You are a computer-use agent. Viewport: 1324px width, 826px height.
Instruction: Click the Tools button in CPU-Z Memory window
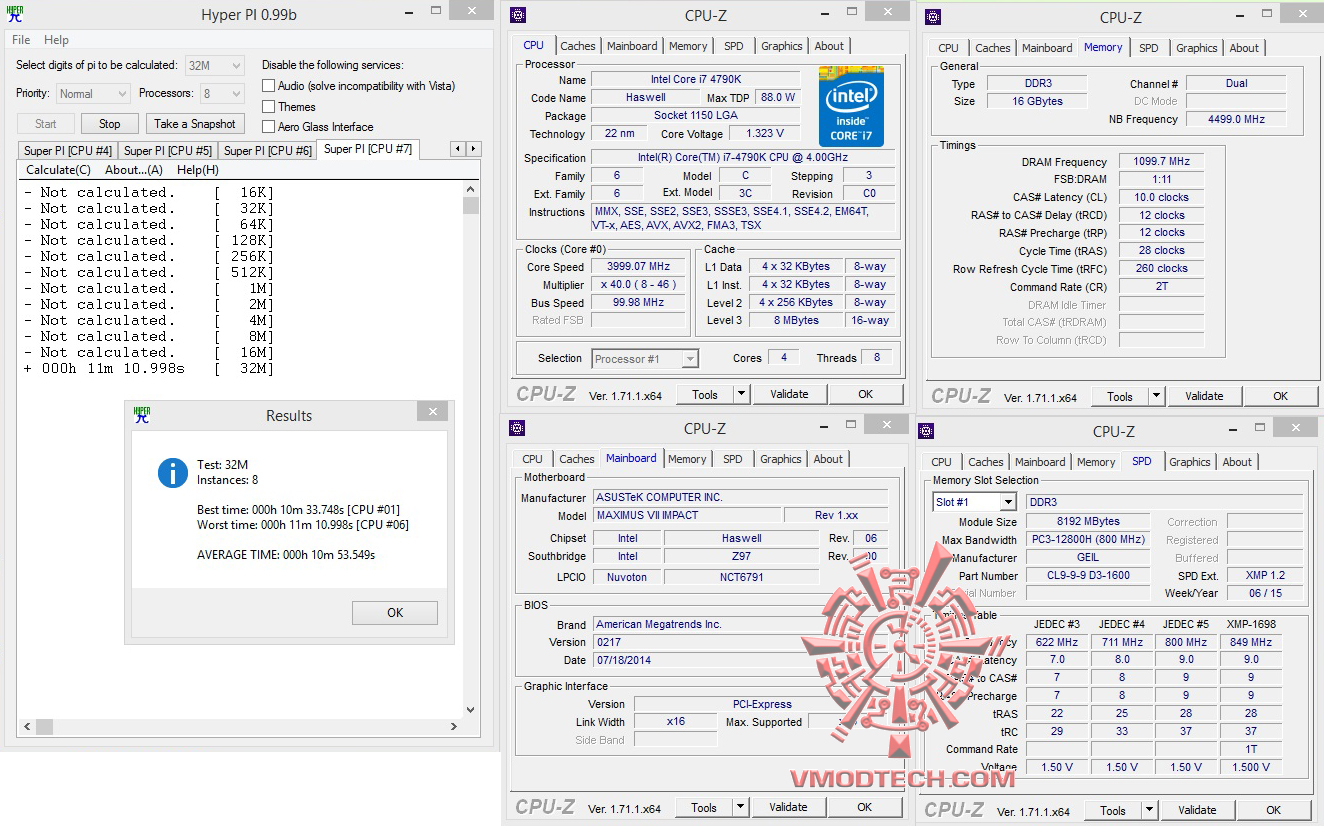[1120, 396]
